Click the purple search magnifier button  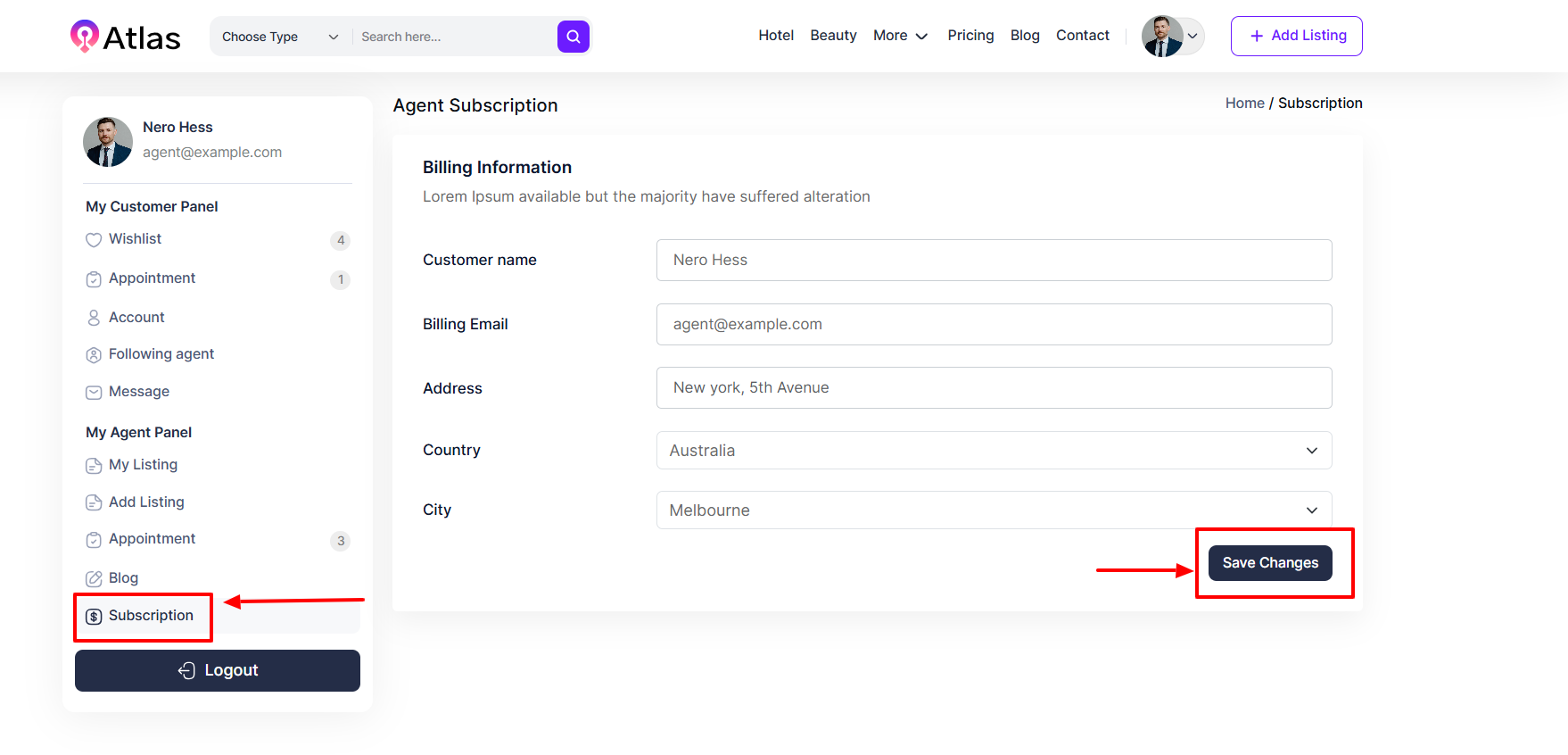[573, 37]
